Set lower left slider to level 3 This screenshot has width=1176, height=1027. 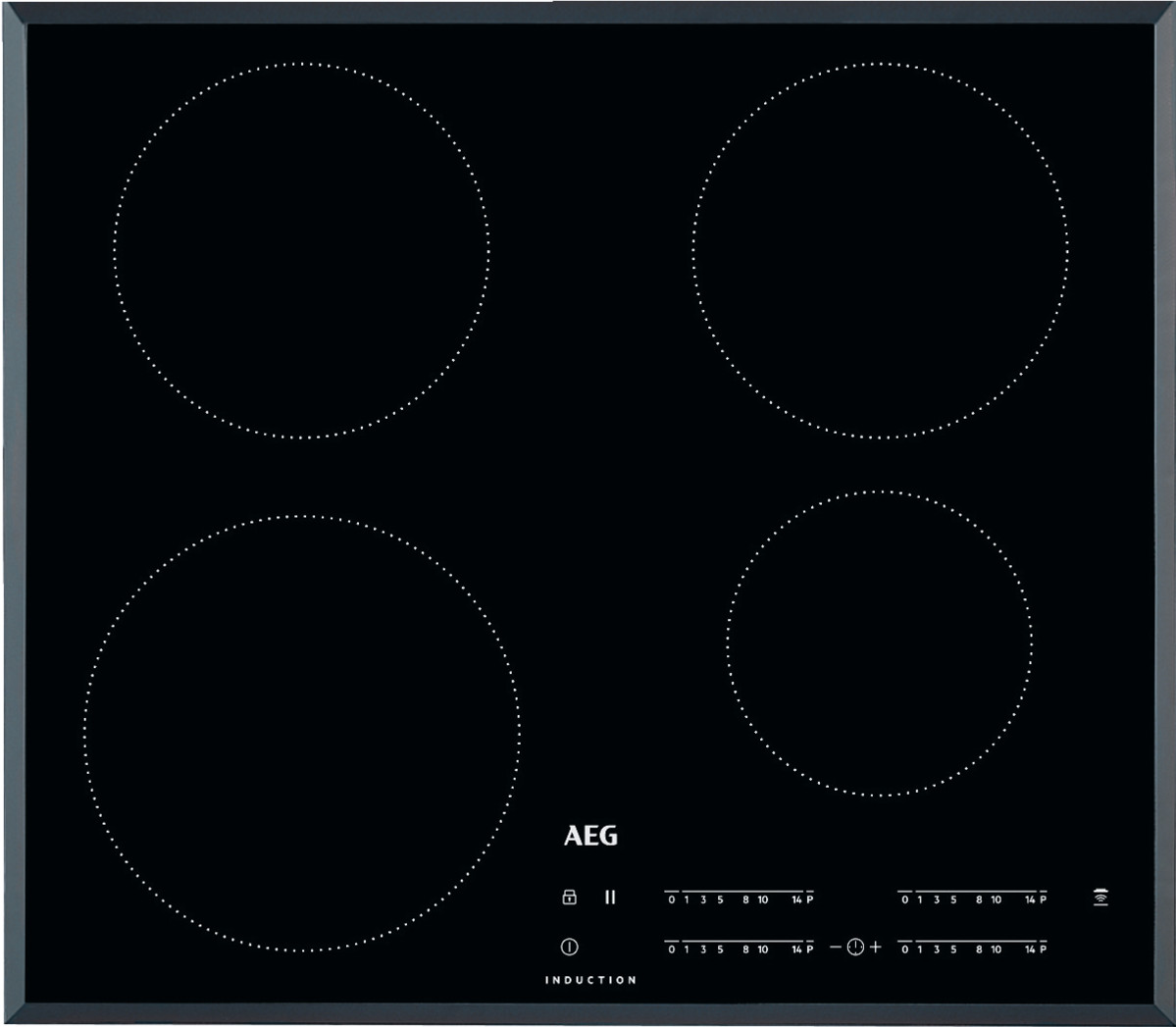pos(702,949)
